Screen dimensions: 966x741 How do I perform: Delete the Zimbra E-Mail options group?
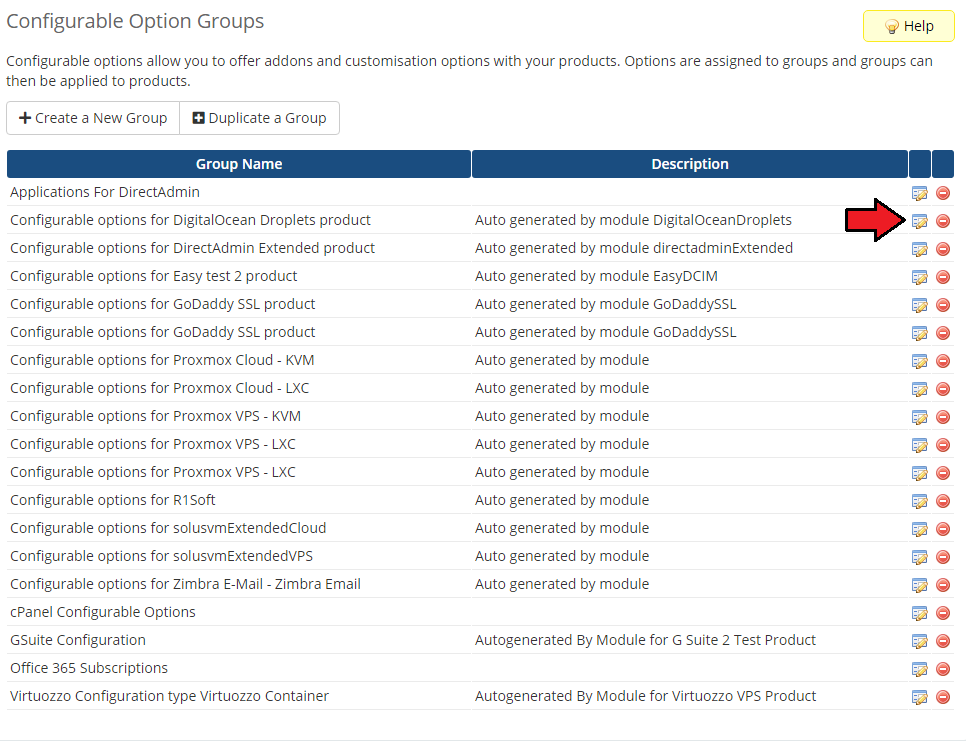click(x=943, y=585)
